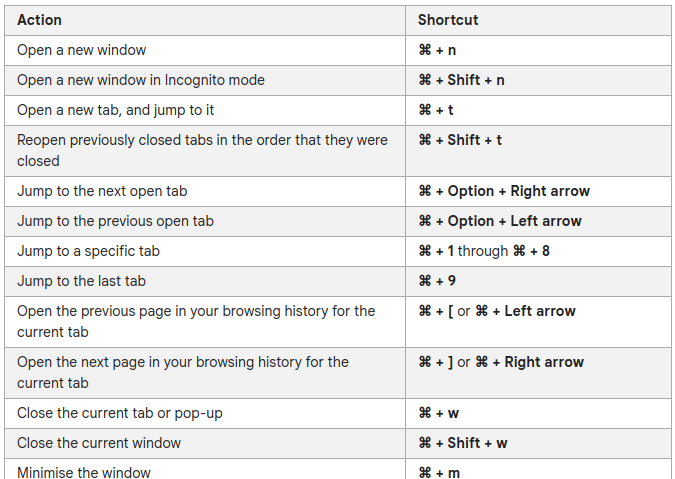Click '⌘ + [ or ⌘ + Left arrow' shortcut
675x479 pixels.
tap(497, 311)
